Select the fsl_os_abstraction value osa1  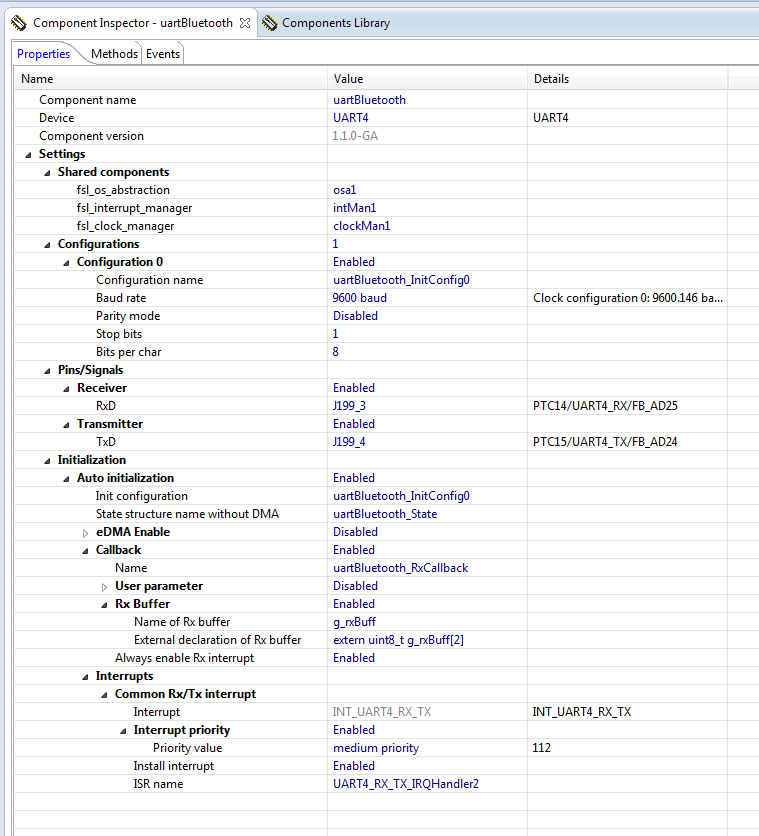tap(345, 190)
